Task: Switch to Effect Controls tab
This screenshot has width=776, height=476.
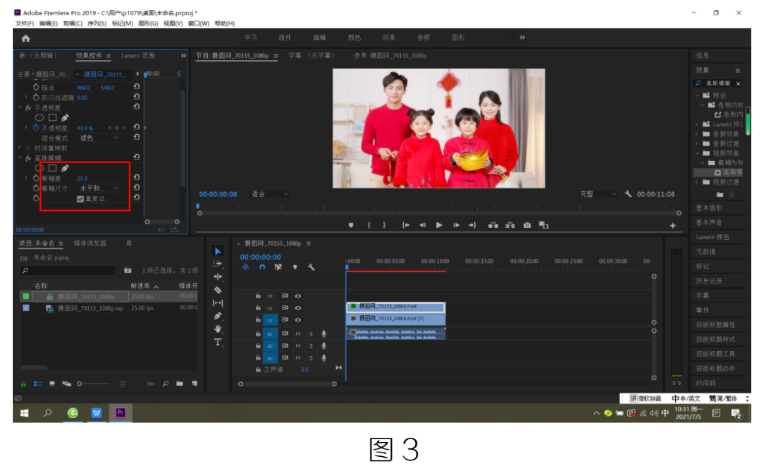Action: coord(89,56)
